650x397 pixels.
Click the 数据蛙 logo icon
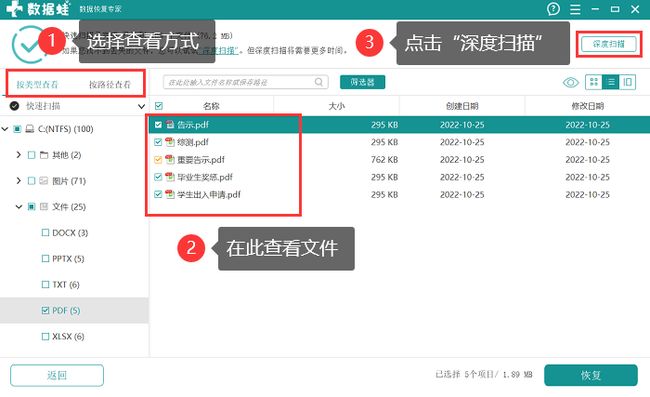(15, 9)
